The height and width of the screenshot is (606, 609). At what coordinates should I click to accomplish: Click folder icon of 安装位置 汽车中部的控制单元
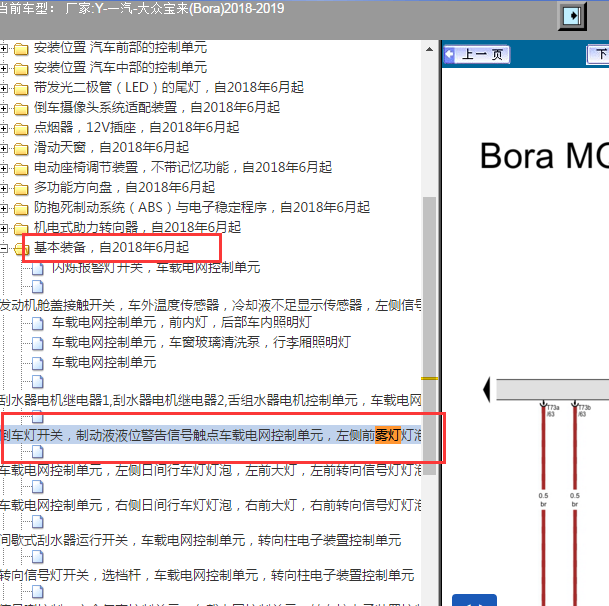point(21,69)
